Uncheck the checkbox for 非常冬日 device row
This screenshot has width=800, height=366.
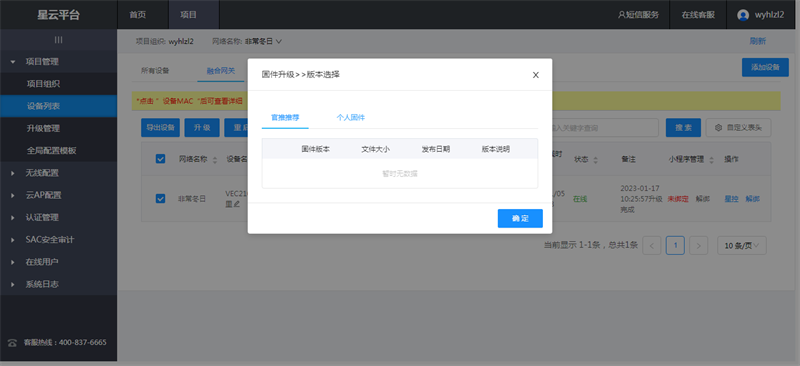(160, 199)
